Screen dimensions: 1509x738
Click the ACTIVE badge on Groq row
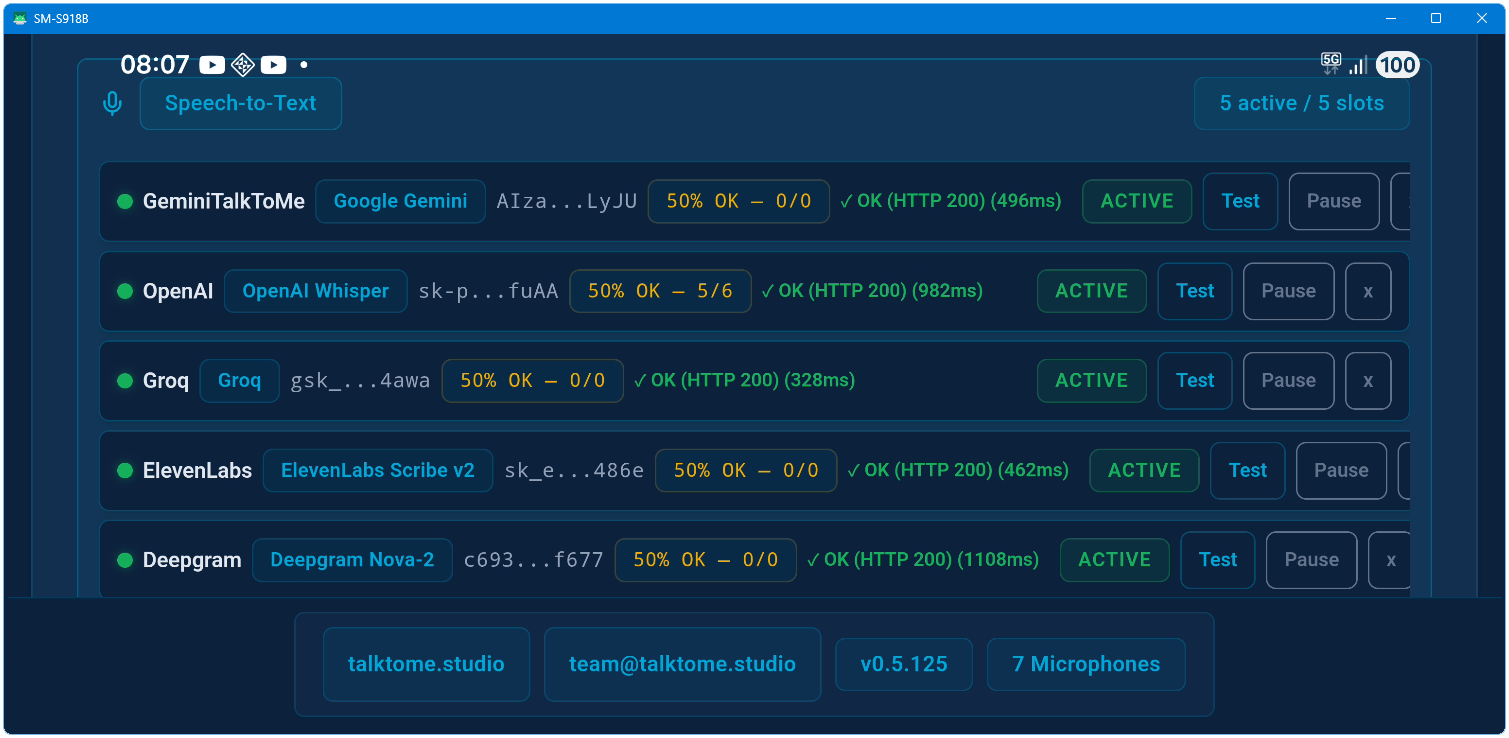pyautogui.click(x=1092, y=381)
